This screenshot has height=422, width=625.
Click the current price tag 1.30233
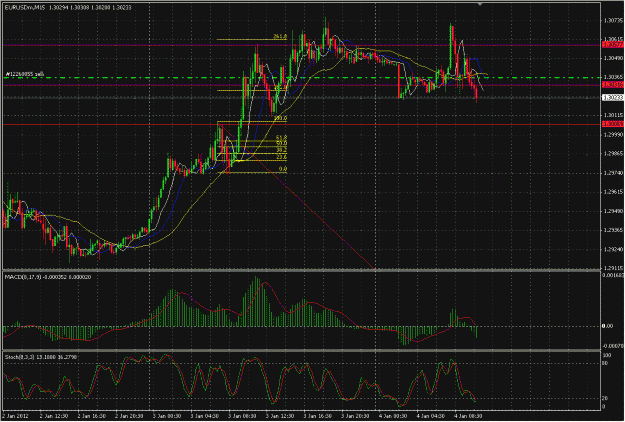[x=612, y=97]
